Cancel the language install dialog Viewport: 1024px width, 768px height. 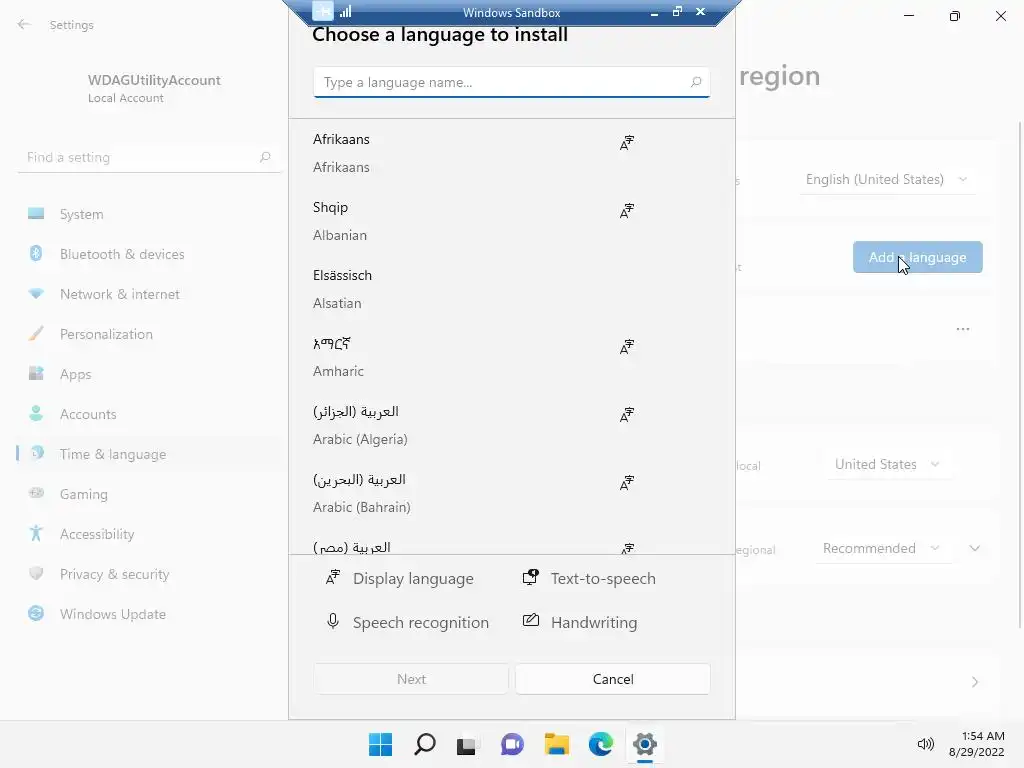(x=613, y=679)
